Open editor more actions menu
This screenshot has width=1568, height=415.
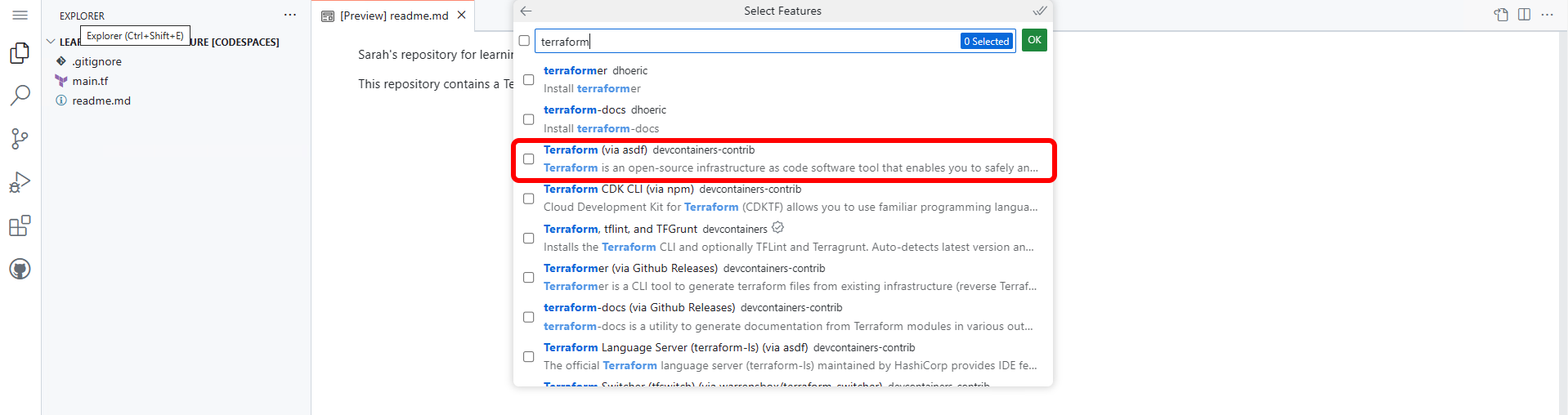tap(1547, 15)
